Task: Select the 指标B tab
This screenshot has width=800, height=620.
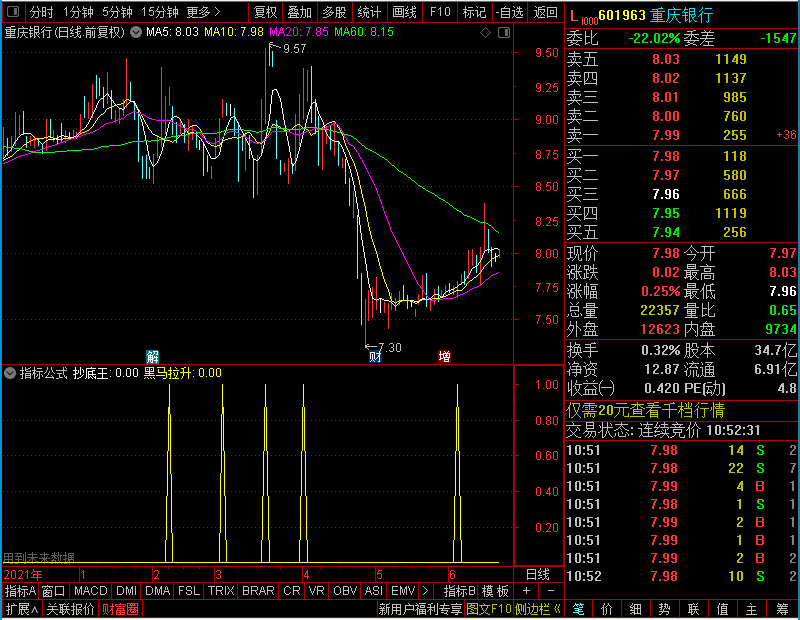Action: coord(459,591)
